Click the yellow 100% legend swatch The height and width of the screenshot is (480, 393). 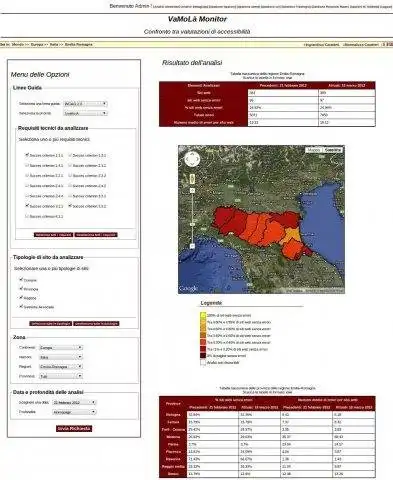[203, 315]
